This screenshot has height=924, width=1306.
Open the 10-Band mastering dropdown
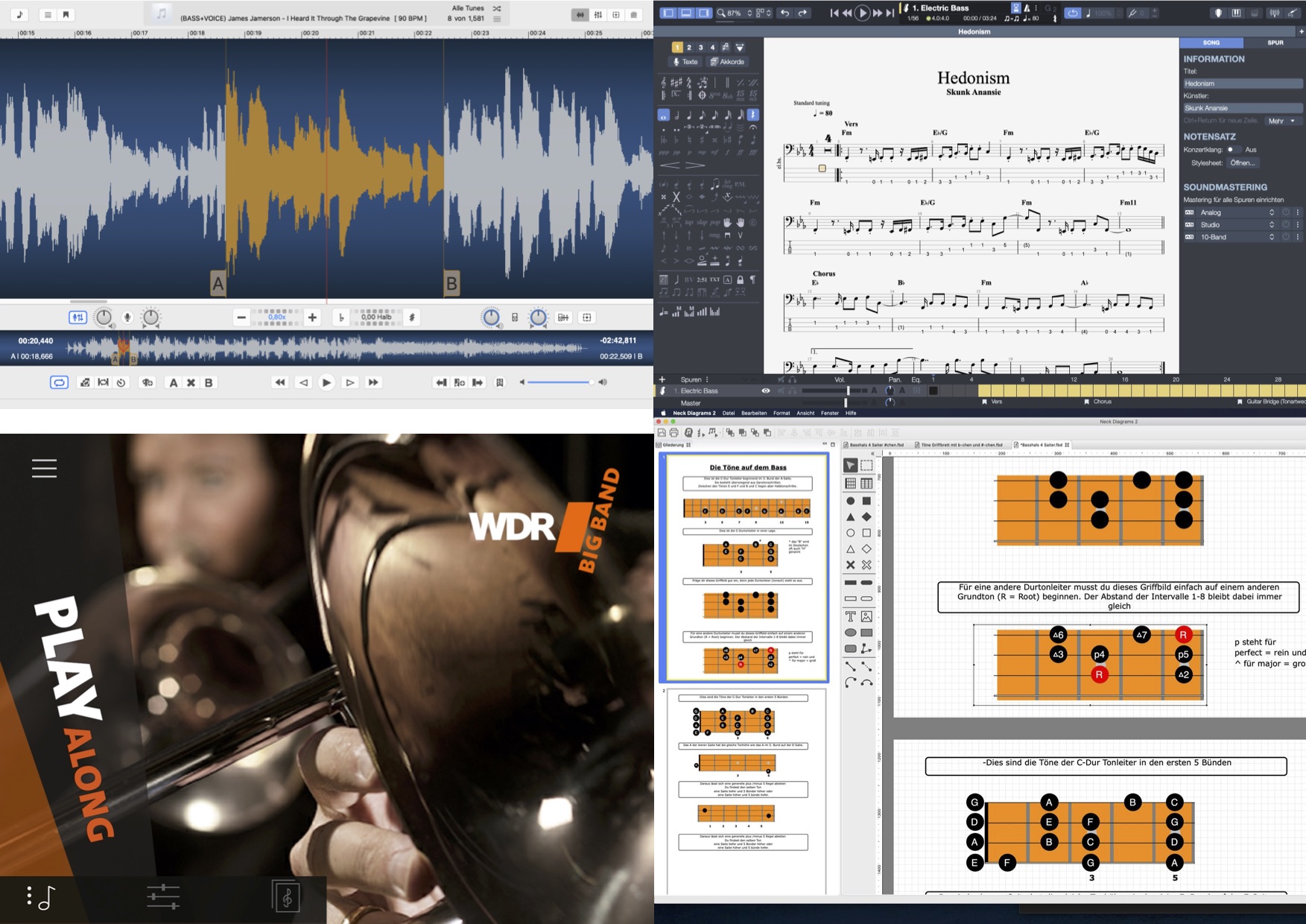pyautogui.click(x=1237, y=237)
